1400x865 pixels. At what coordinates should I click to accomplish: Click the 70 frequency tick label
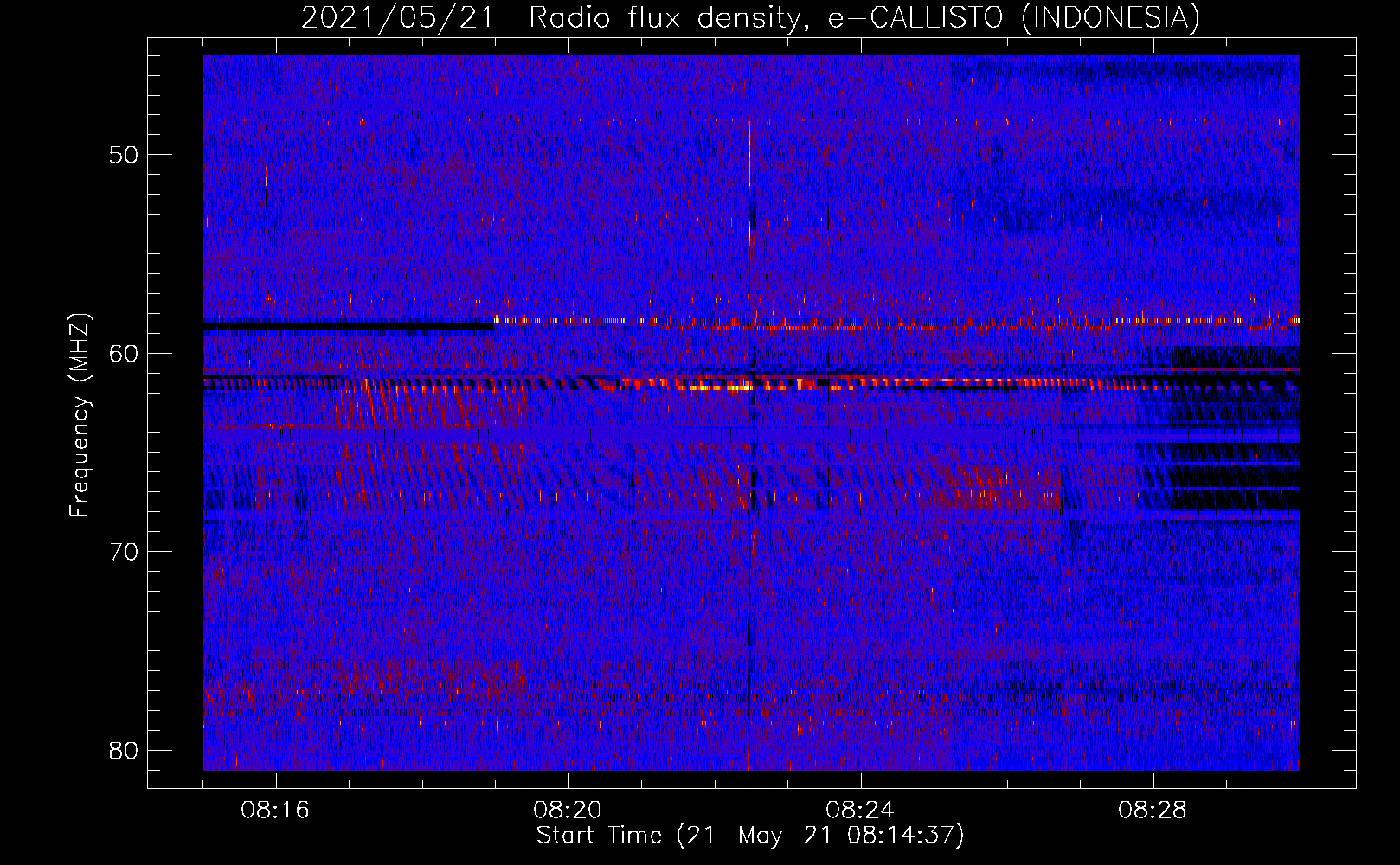pos(125,552)
